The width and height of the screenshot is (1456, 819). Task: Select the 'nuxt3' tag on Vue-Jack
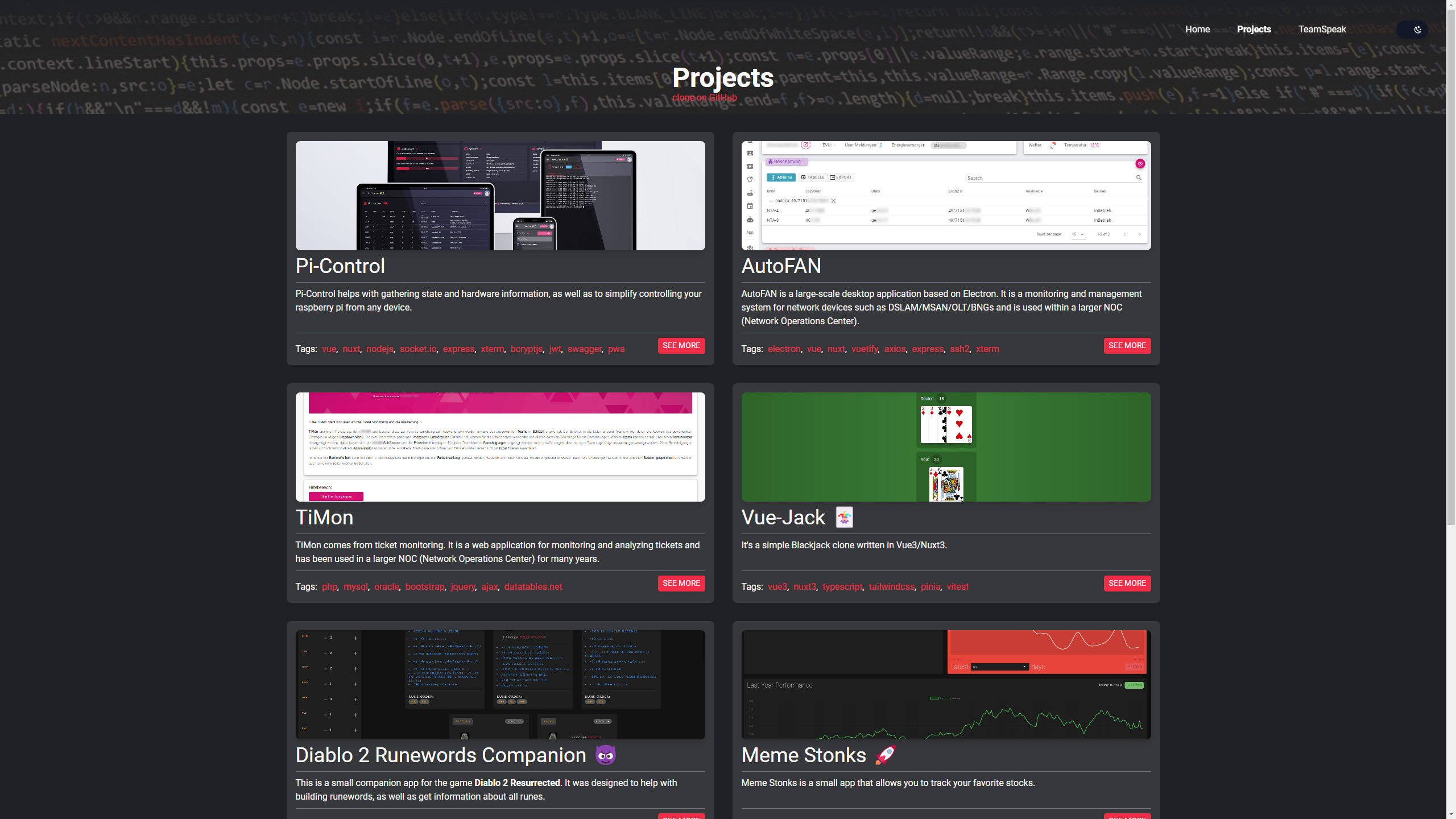click(804, 587)
